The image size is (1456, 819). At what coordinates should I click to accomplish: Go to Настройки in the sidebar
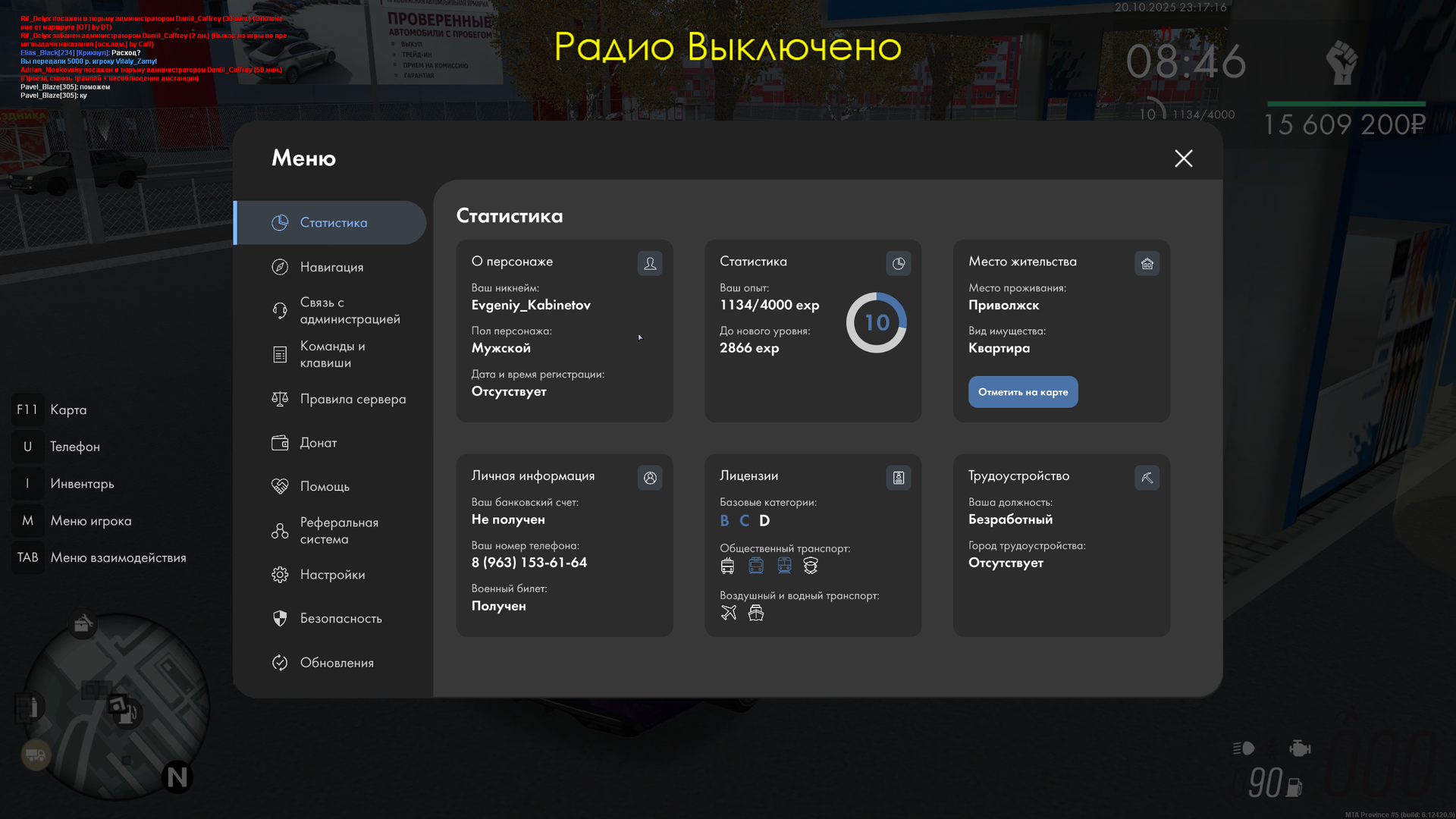(332, 575)
